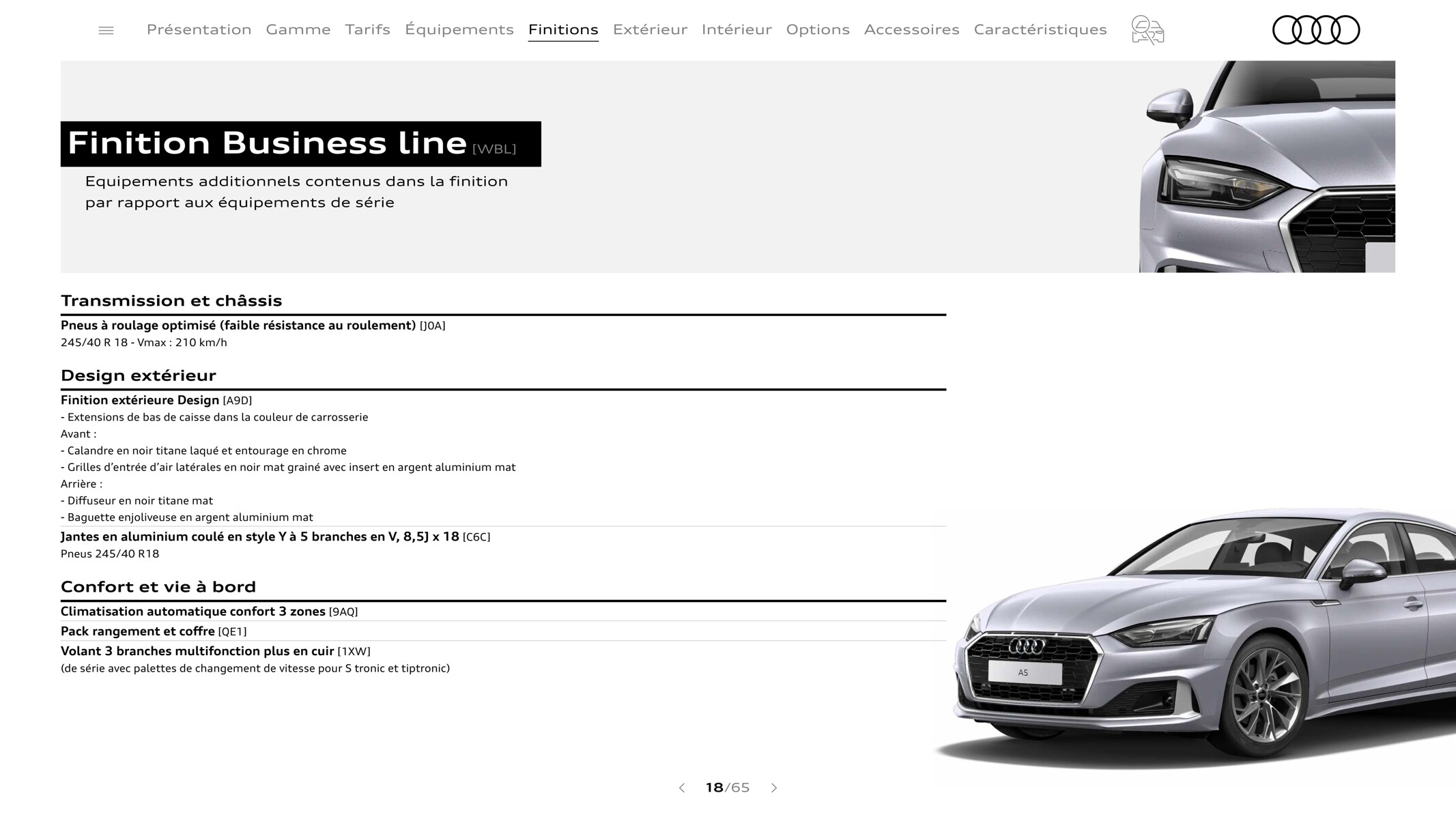Click the Audi four rings logo
1456x819 pixels.
point(1316,30)
